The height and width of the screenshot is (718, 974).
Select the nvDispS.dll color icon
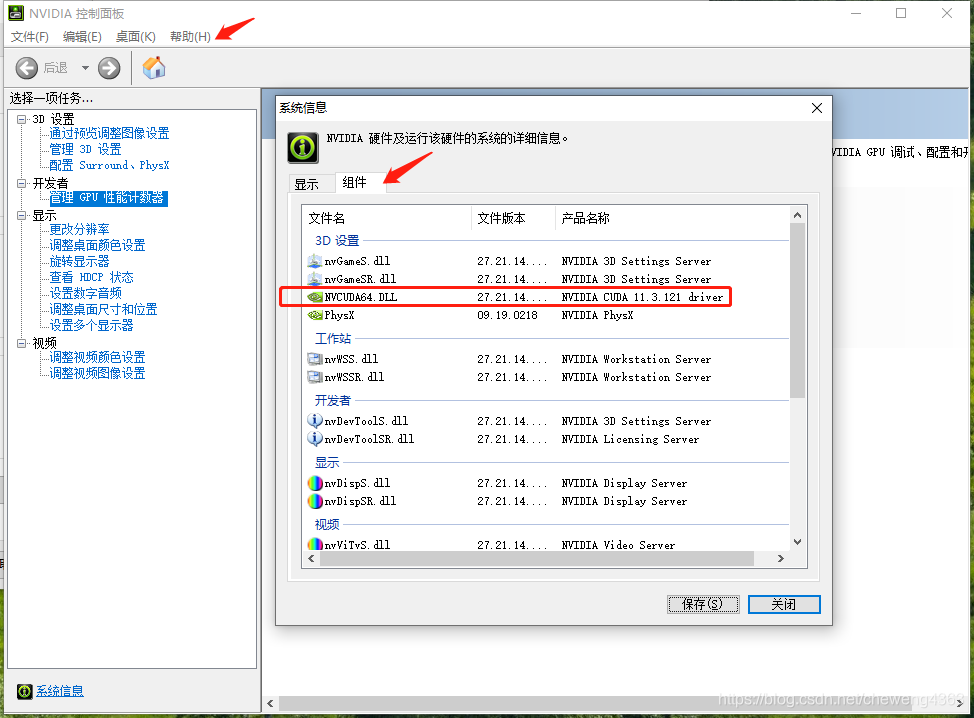point(315,483)
